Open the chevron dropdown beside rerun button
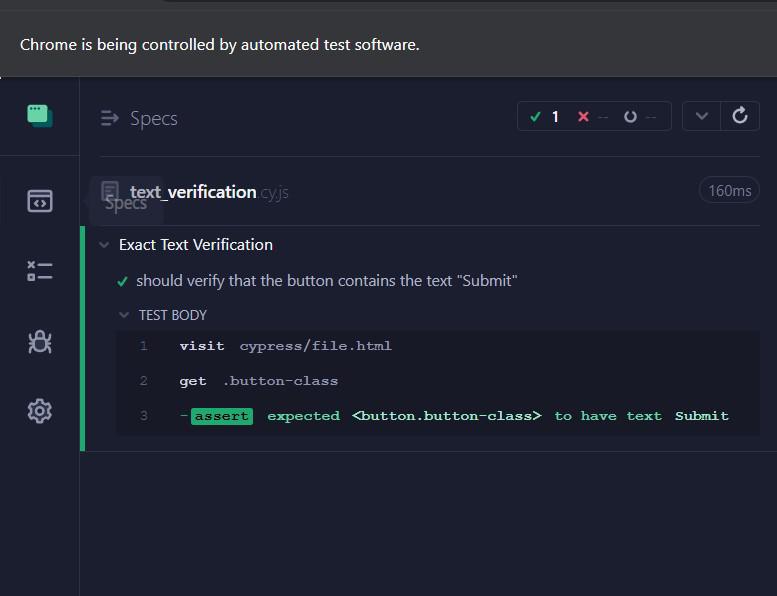The width and height of the screenshot is (777, 596). click(x=702, y=116)
